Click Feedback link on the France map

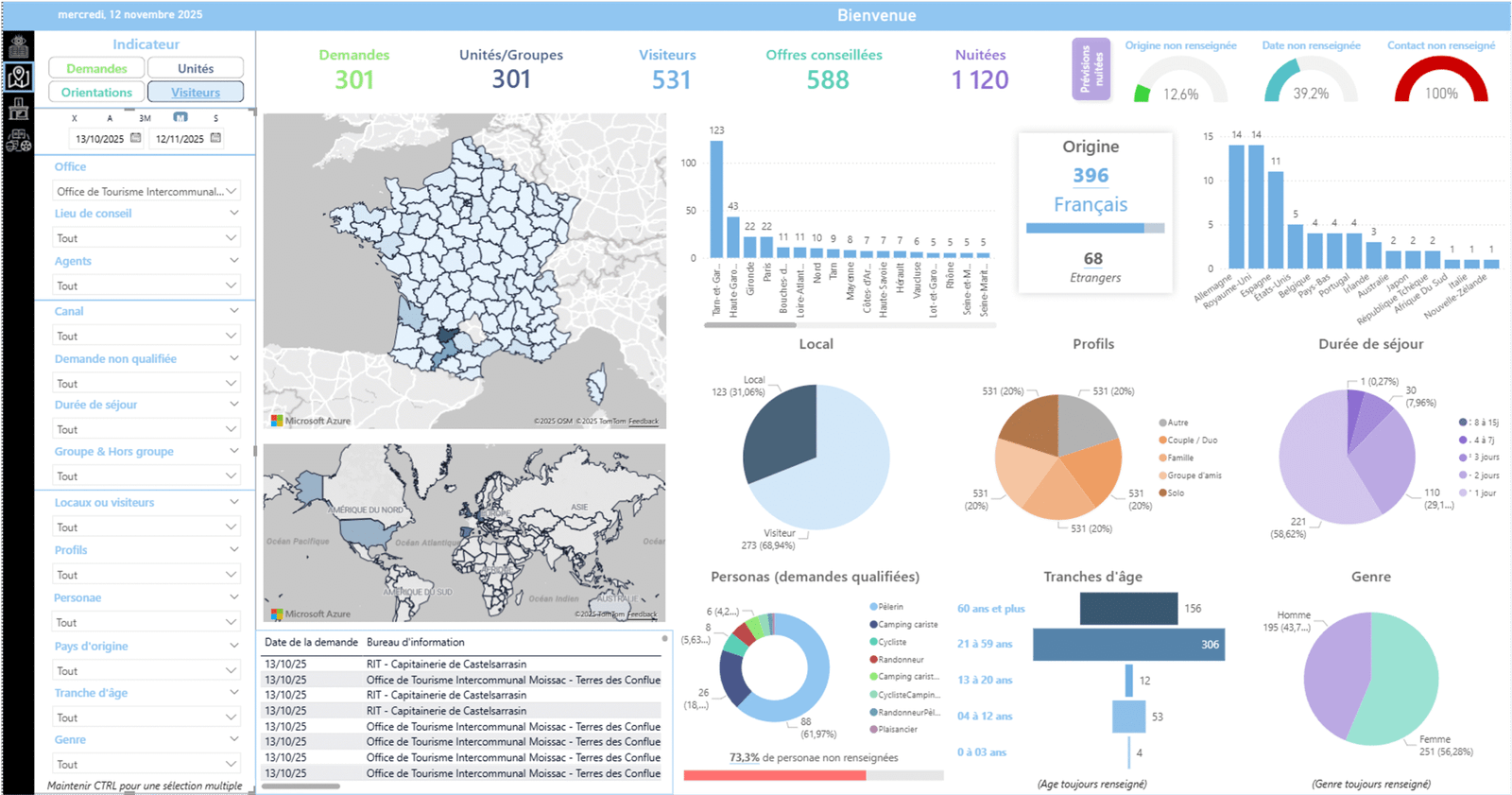(x=644, y=422)
